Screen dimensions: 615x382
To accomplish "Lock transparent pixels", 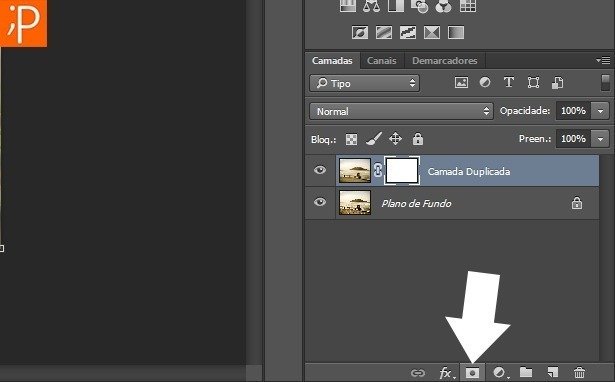I will [351, 139].
